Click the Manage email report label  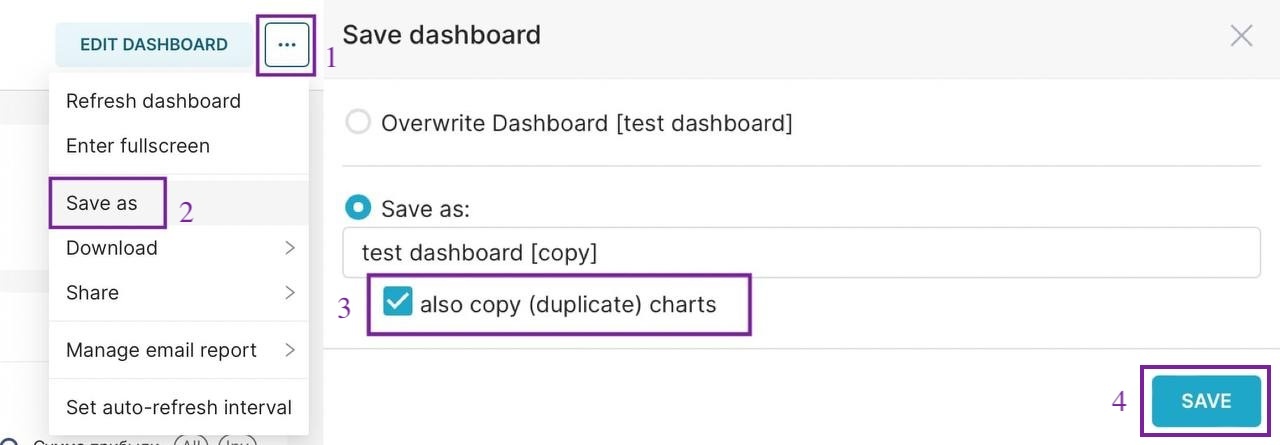(x=161, y=350)
